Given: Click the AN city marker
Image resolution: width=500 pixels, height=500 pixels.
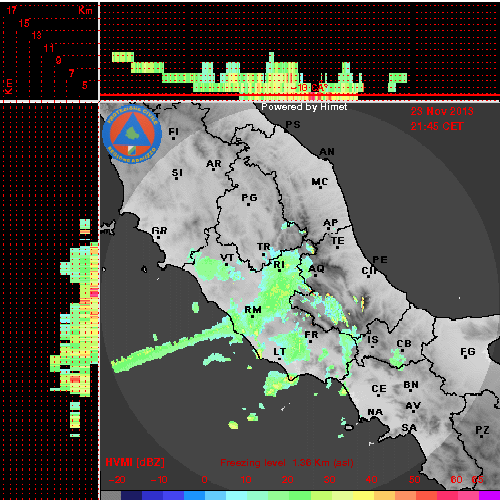Looking at the screenshot, I should pyautogui.click(x=327, y=153).
